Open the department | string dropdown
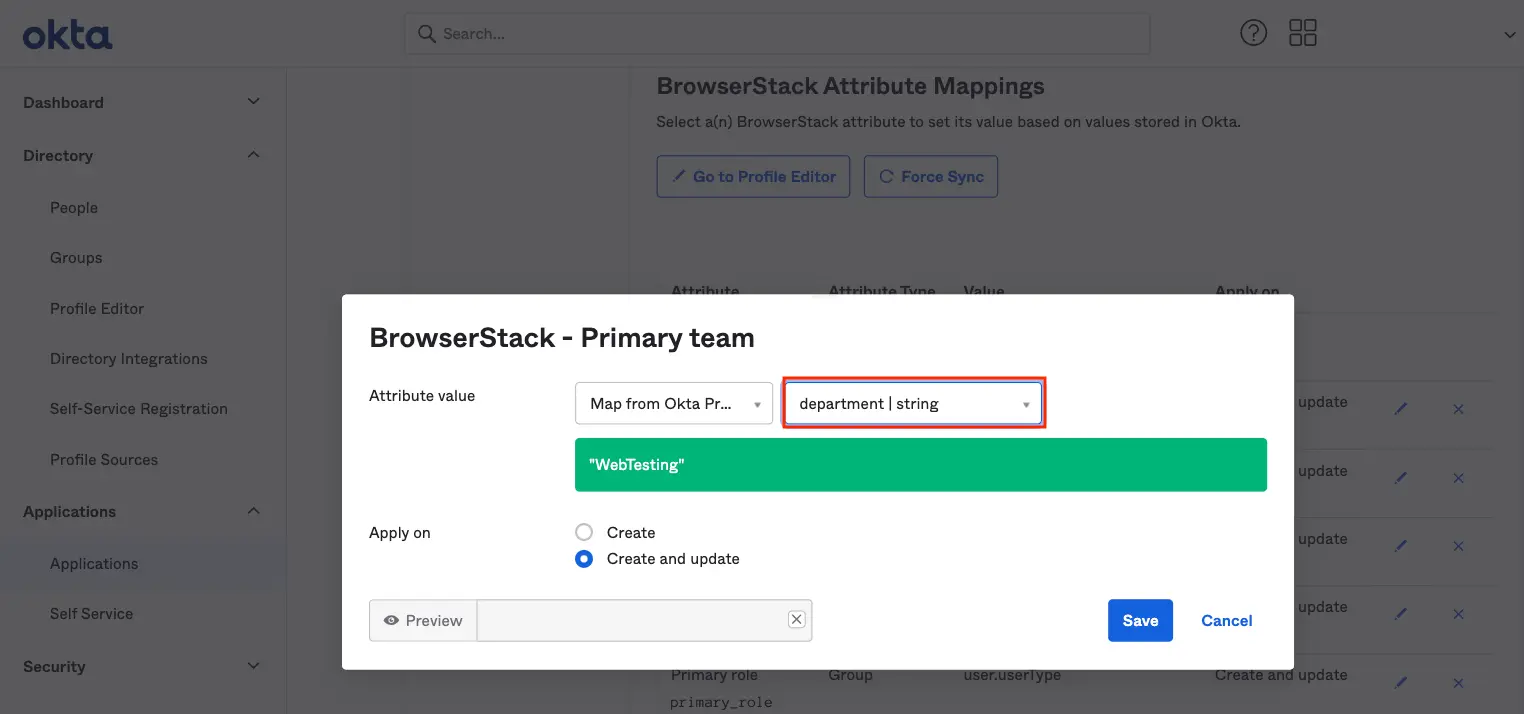Screen dimensions: 1524x714 coord(913,404)
